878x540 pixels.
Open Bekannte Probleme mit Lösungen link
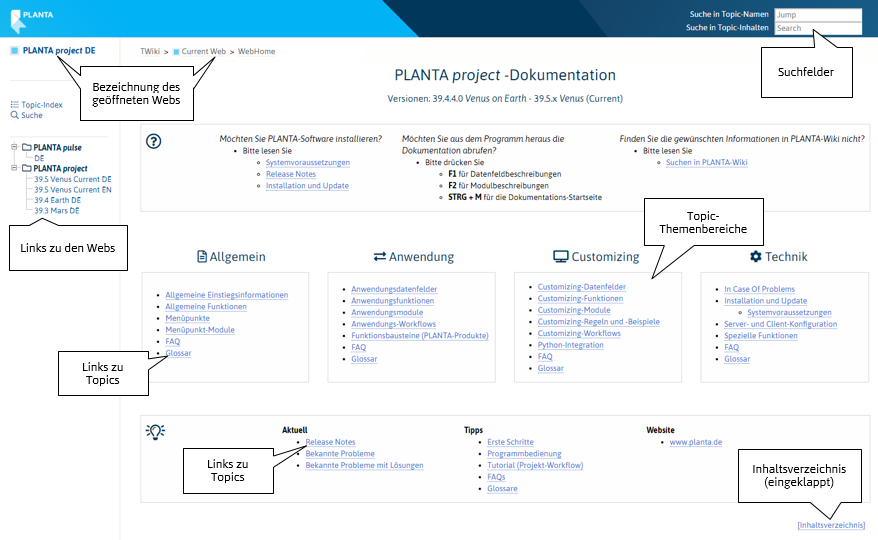364,465
